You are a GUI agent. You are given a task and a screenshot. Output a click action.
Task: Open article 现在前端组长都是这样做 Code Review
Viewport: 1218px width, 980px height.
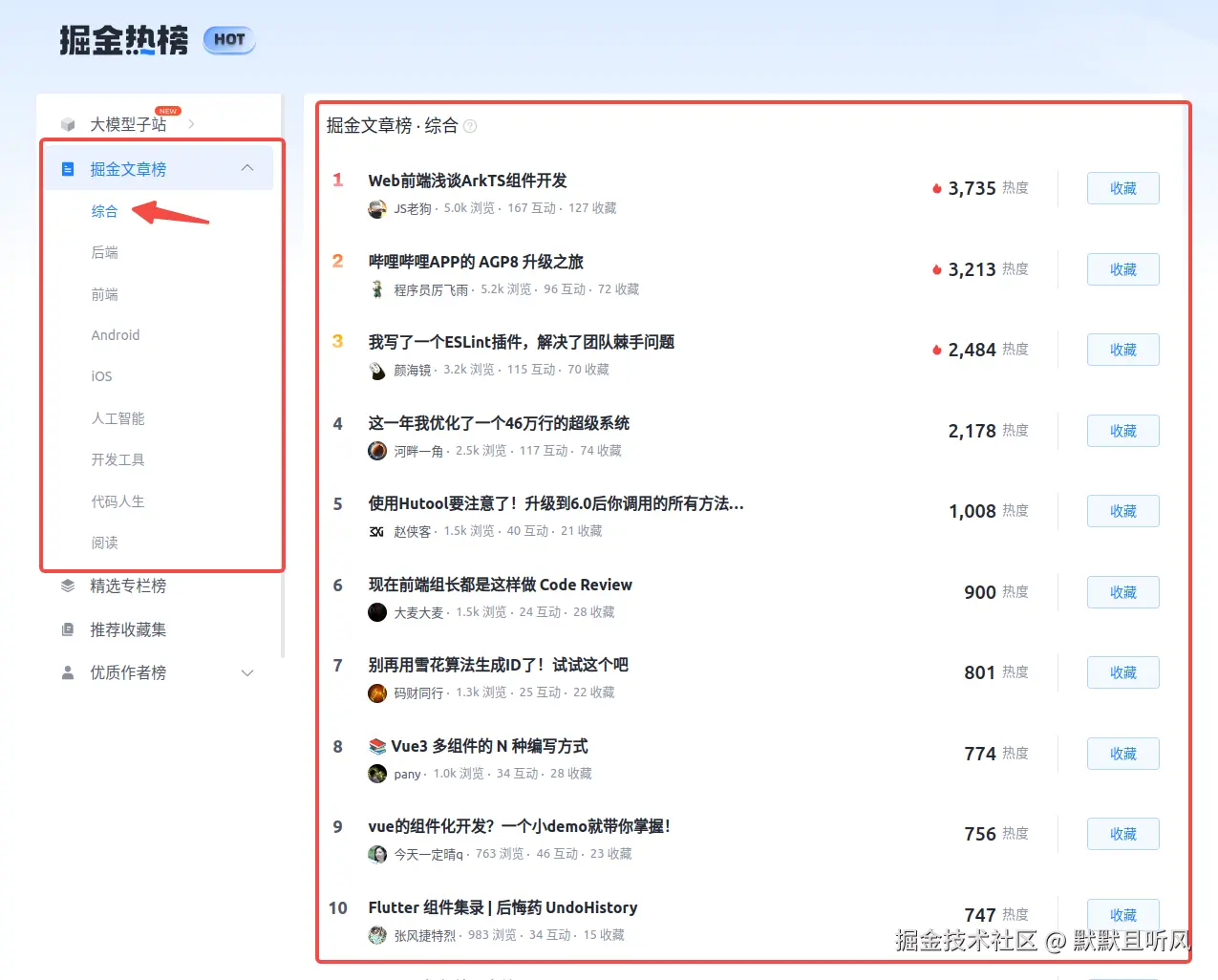pos(501,585)
